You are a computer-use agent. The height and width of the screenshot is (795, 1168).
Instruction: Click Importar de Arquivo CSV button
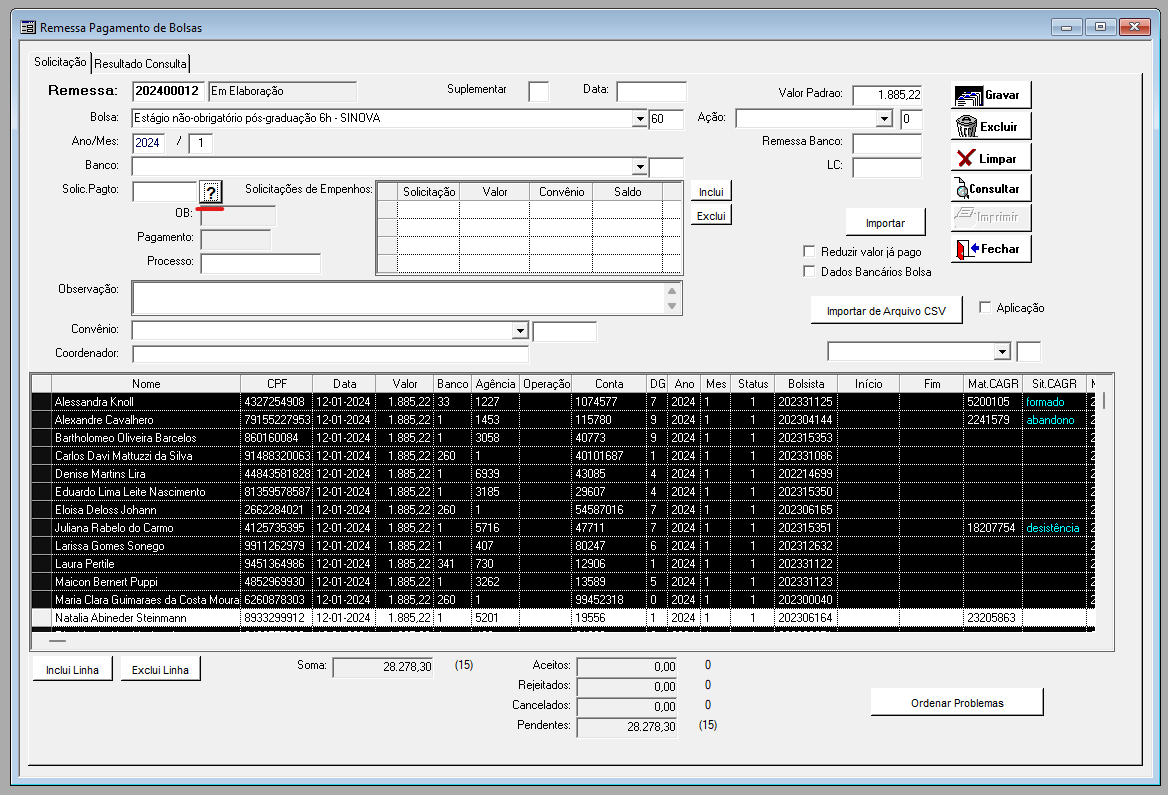click(886, 311)
